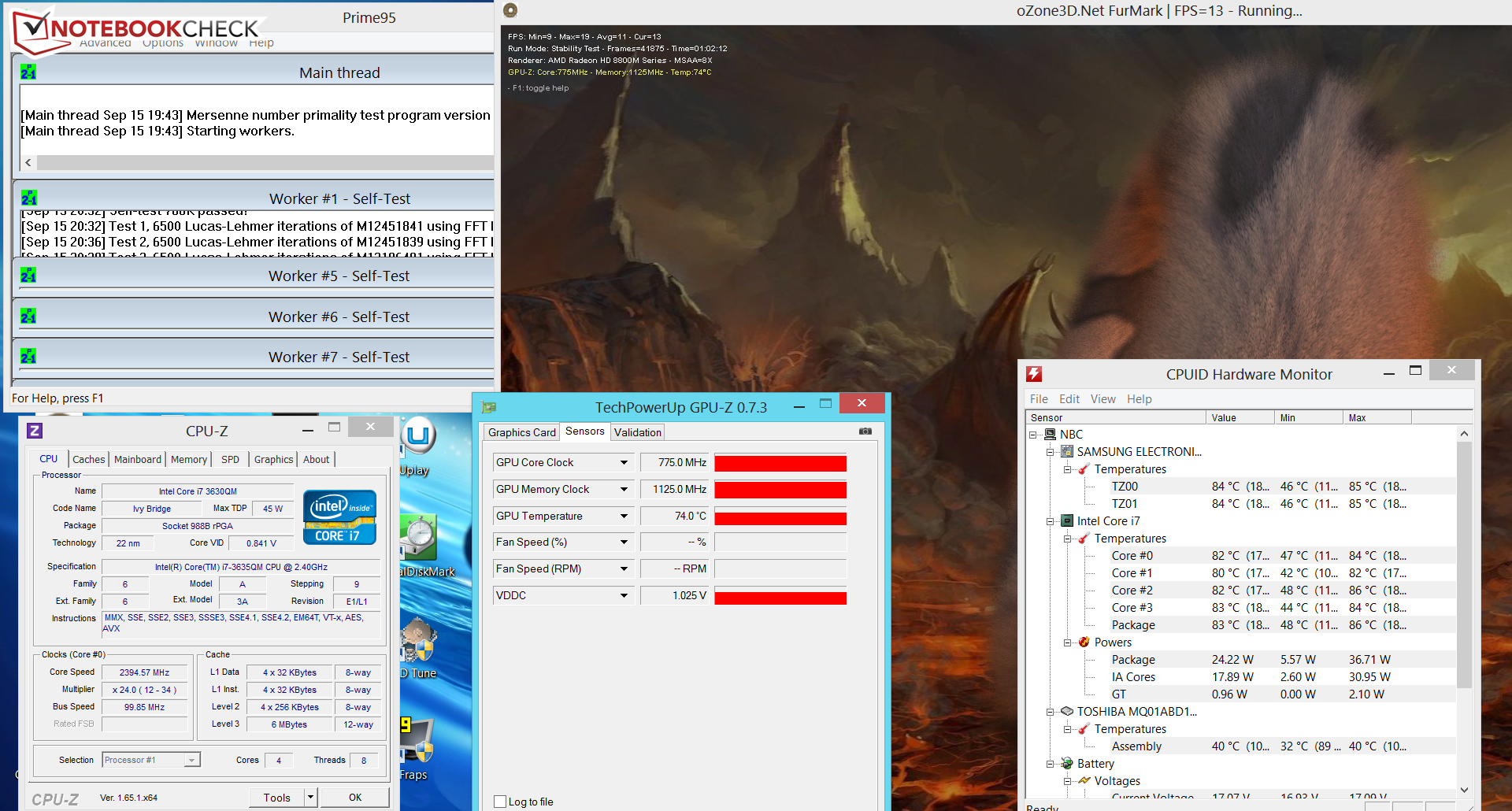
Task: Click the Max column header in Hardware Monitor
Action: (x=1377, y=417)
